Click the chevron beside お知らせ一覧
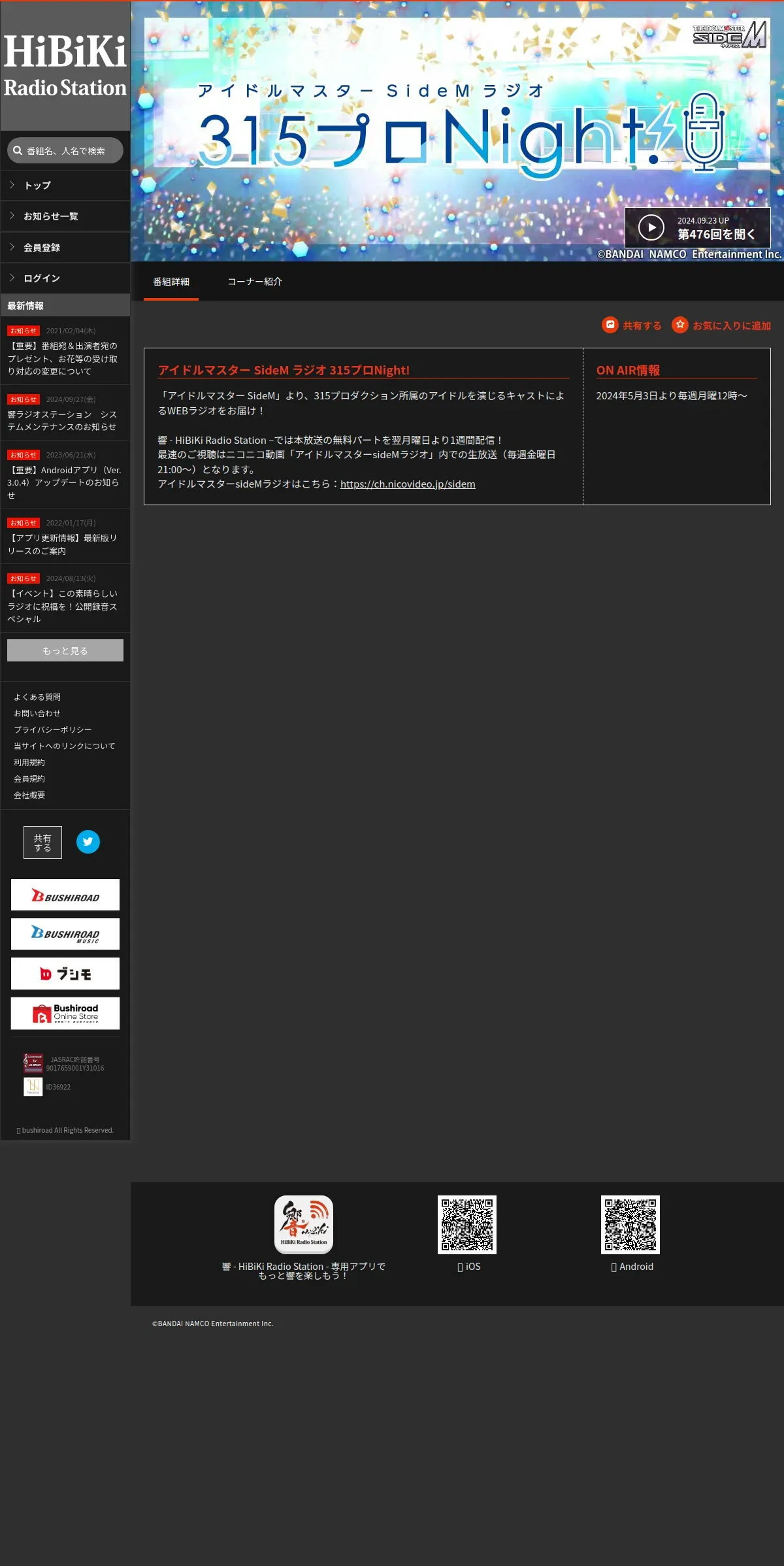 [x=12, y=216]
